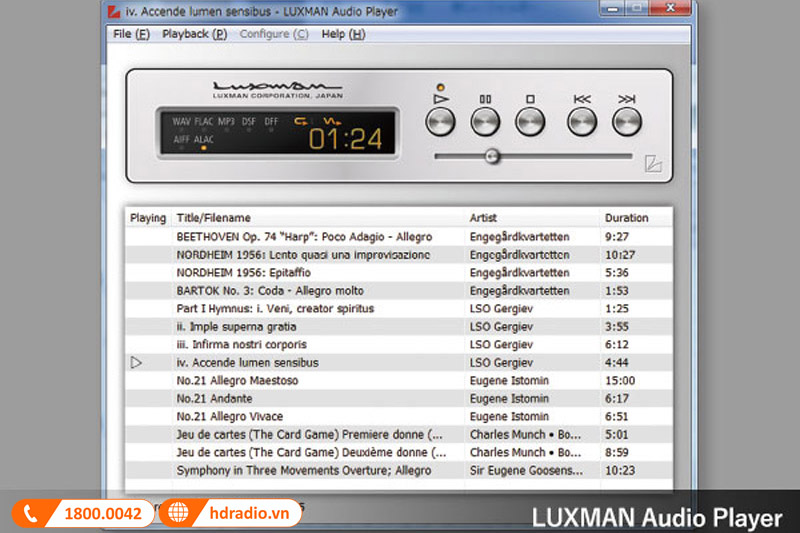Select the No.21 Allegro Maestoso track
The height and width of the screenshot is (533, 800).
[x=237, y=381]
